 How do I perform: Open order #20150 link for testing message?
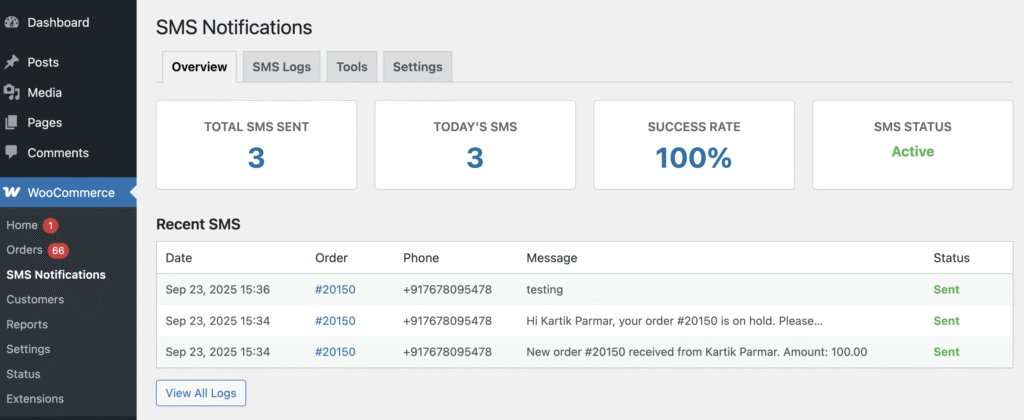(335, 290)
